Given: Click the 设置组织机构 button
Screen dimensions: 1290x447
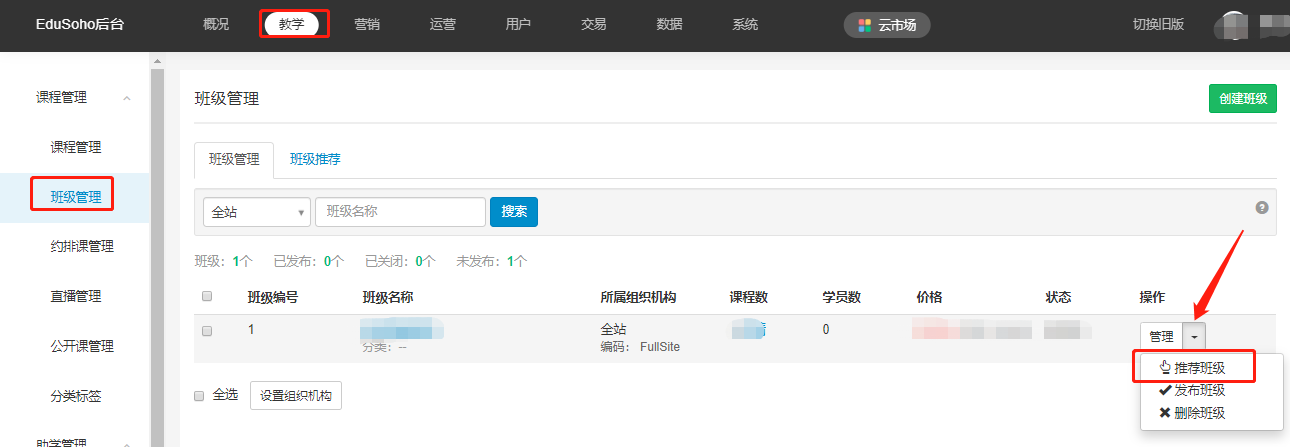Looking at the screenshot, I should click(x=296, y=395).
